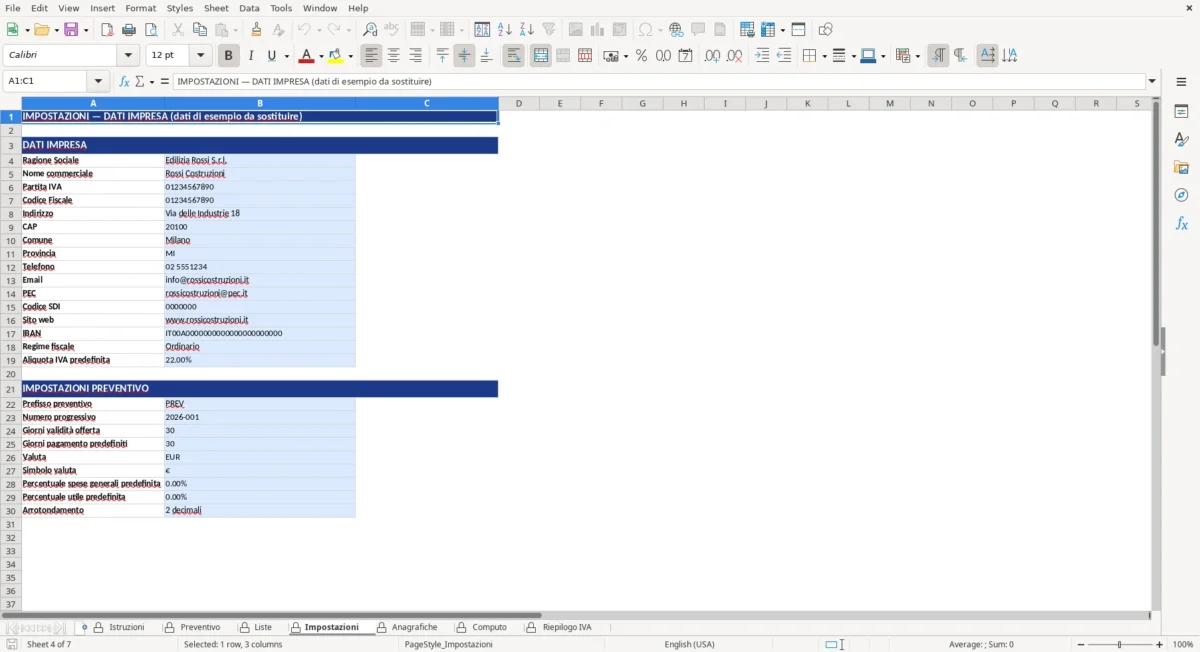Click the Cut scissors icon
Viewport: 1200px width, 652px height.
(178, 30)
